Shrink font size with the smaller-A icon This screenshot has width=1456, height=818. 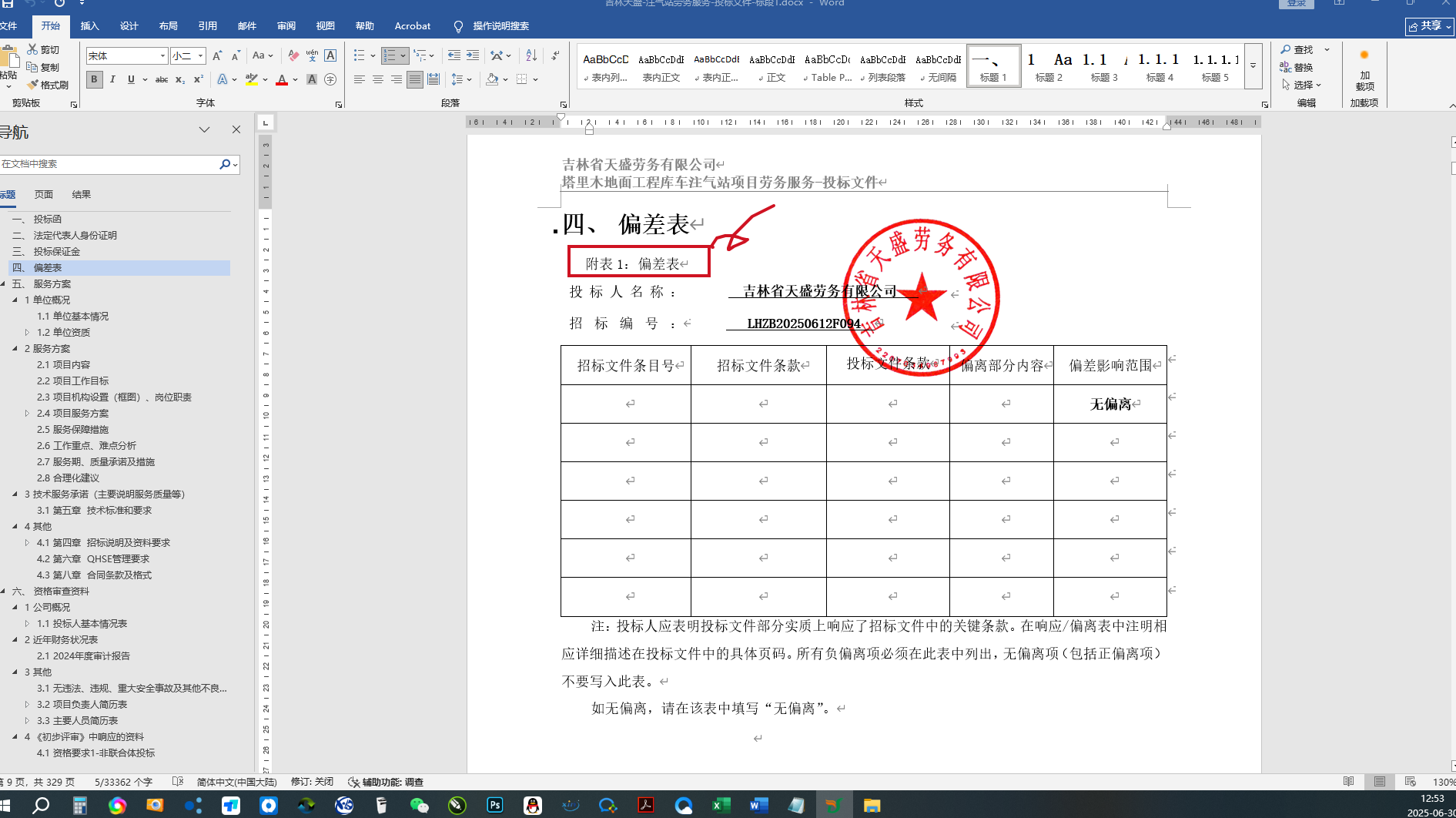[236, 55]
